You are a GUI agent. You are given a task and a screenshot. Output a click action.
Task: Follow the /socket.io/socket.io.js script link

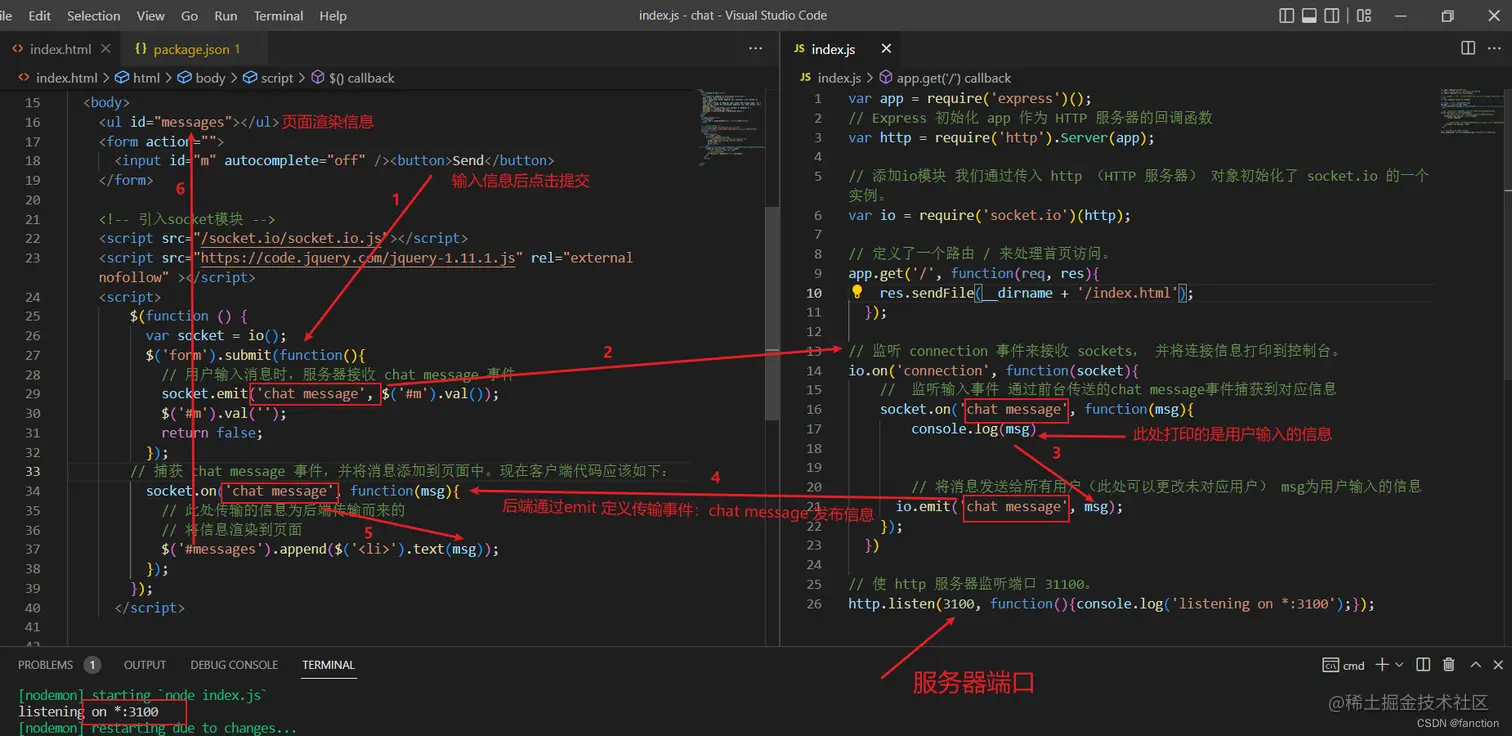point(293,238)
